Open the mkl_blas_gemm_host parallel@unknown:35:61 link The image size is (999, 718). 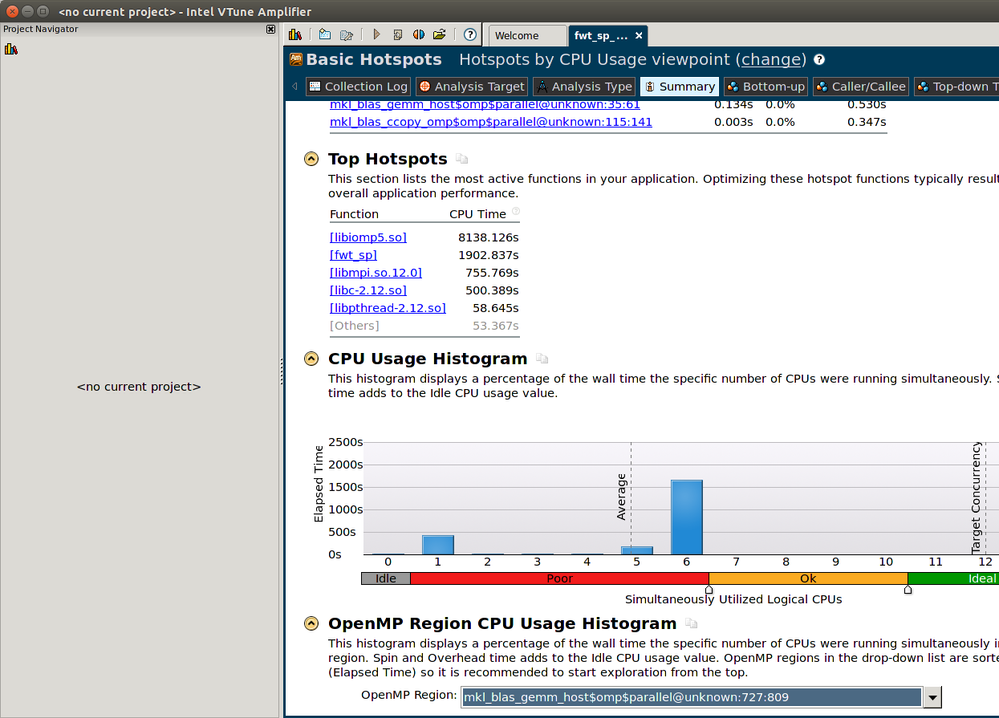(485, 104)
